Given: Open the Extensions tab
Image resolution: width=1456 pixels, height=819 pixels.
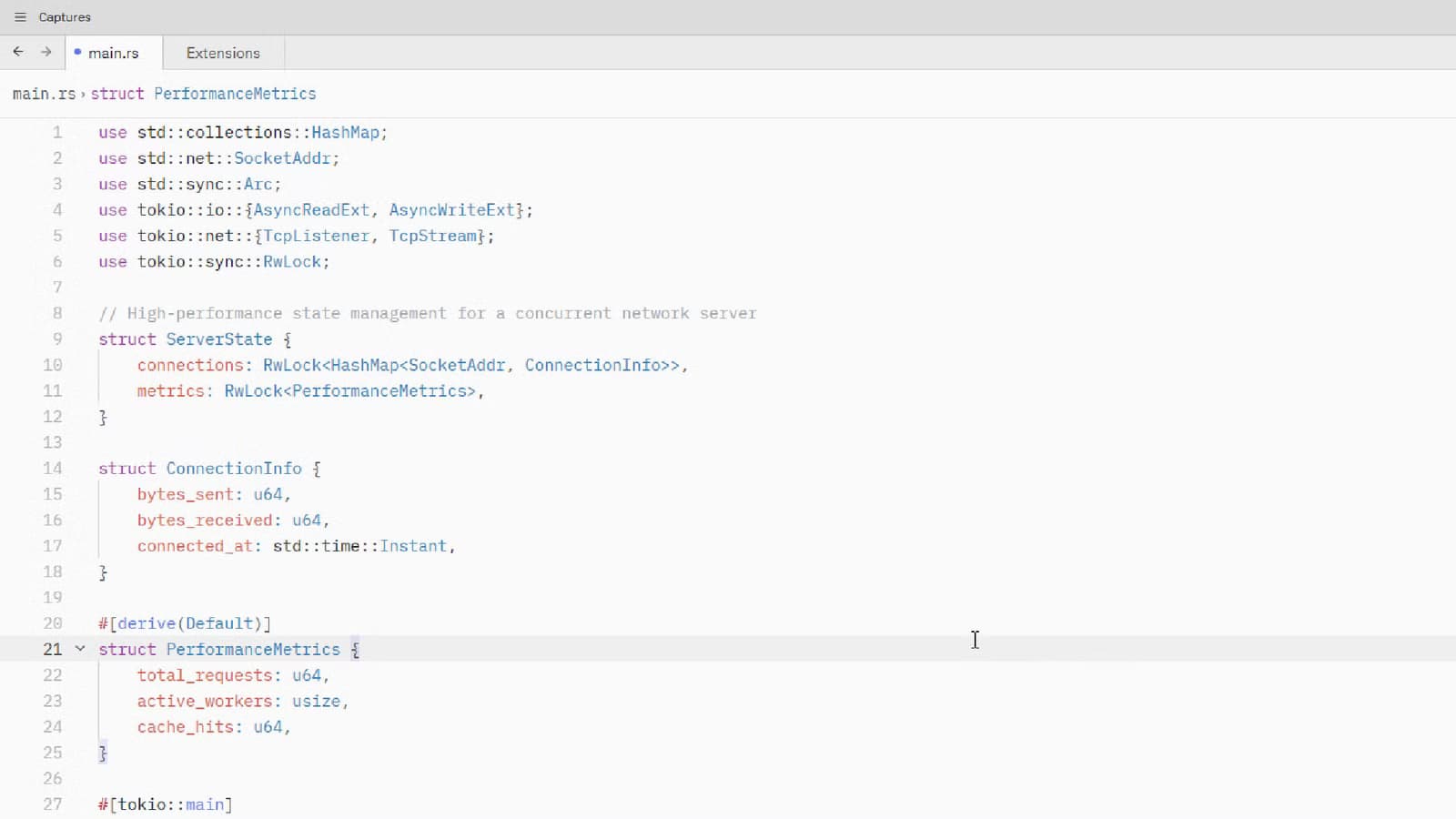Looking at the screenshot, I should [223, 53].
